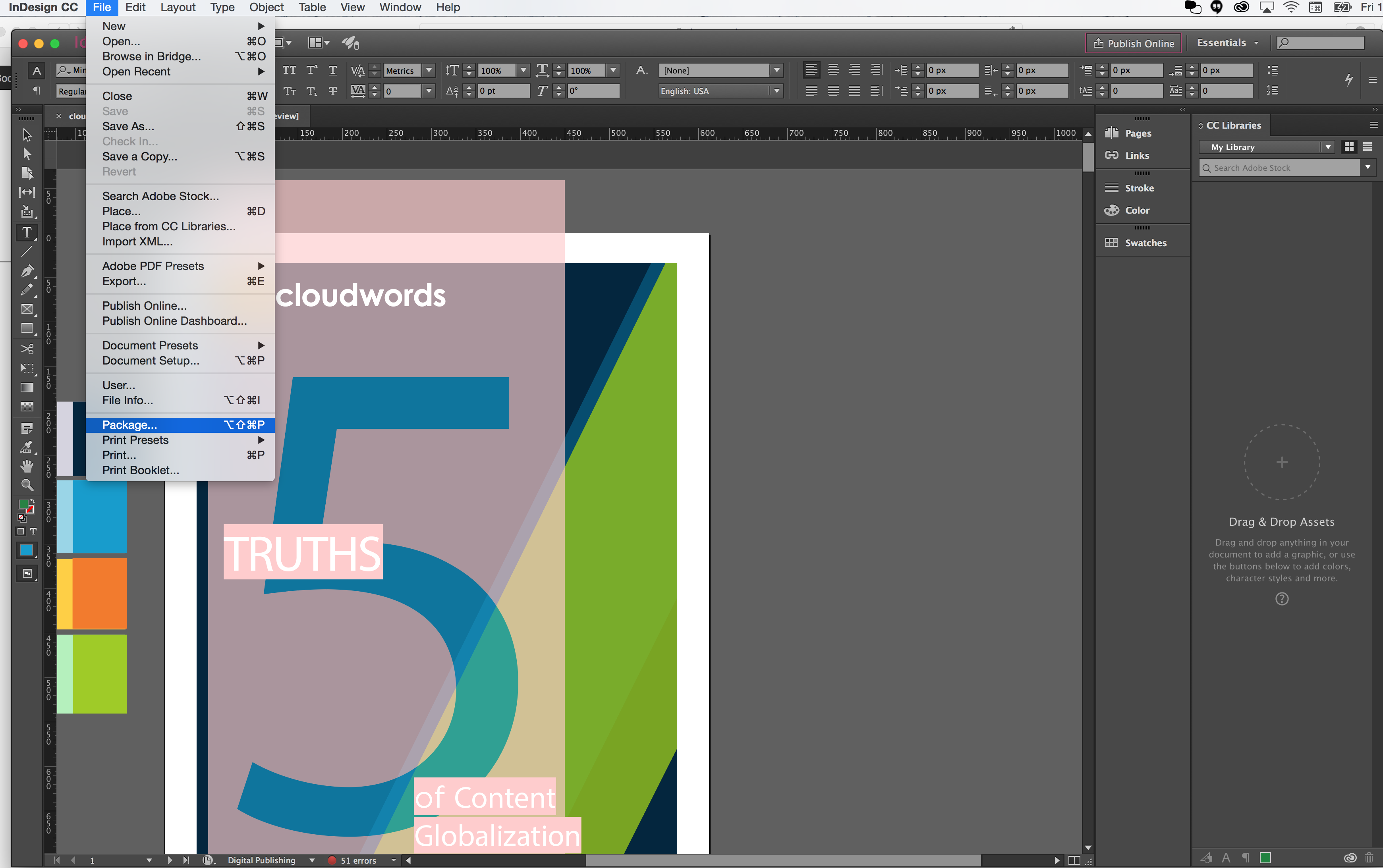This screenshot has height=868, width=1383.
Task: Select the Rectangle Frame tool
Action: click(x=26, y=309)
